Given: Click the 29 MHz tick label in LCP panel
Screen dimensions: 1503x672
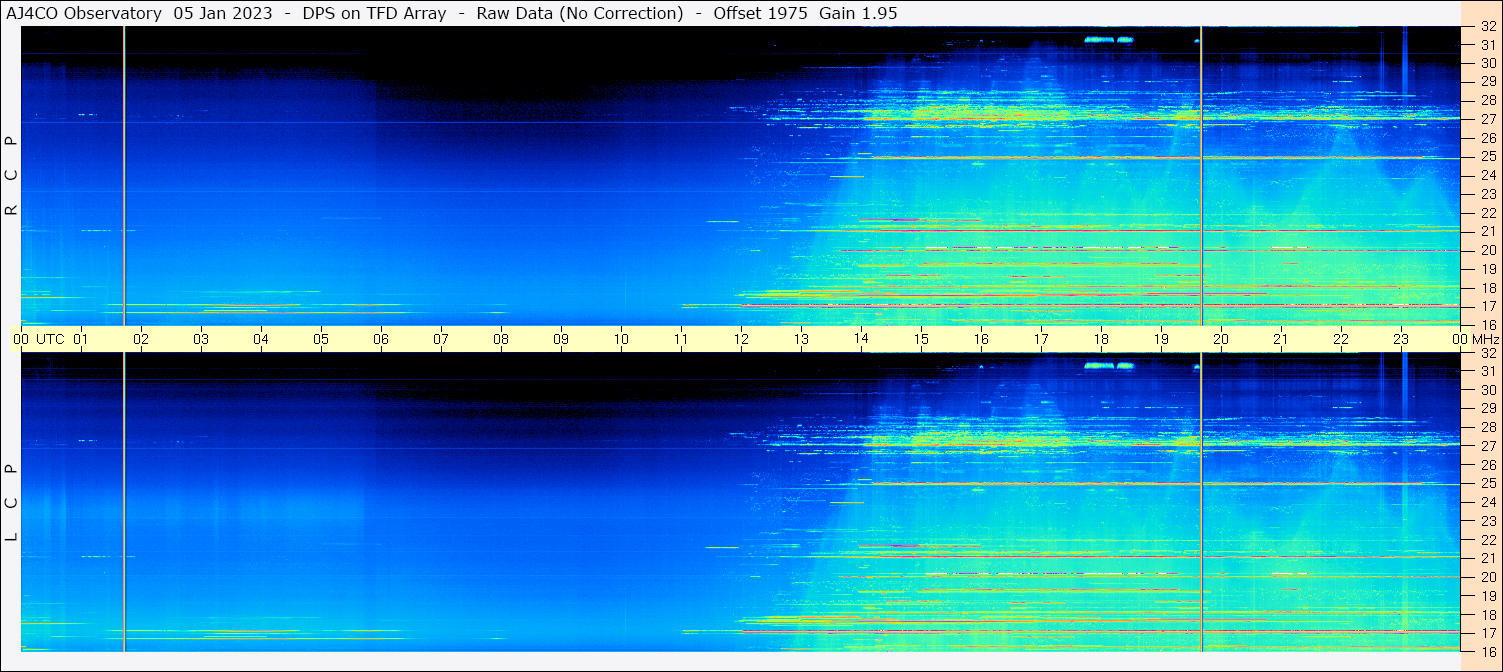Looking at the screenshot, I should tap(1488, 409).
